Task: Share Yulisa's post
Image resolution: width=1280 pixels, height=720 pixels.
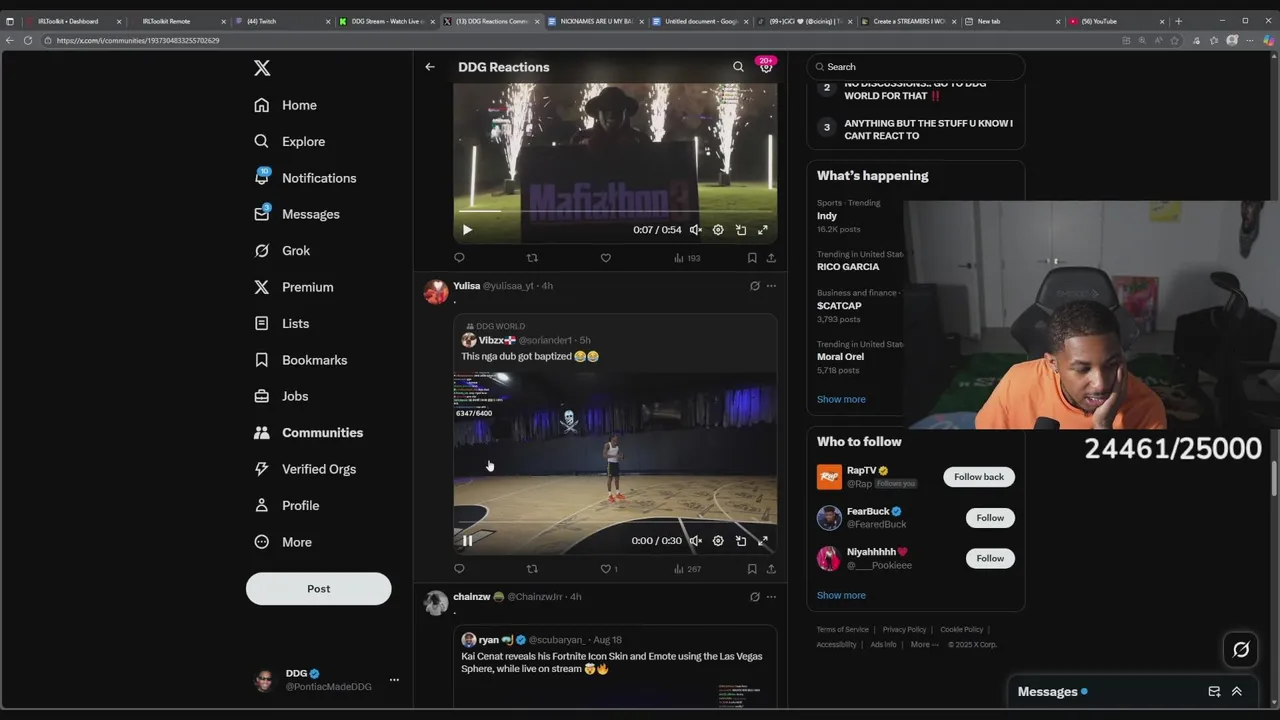Action: tap(771, 569)
